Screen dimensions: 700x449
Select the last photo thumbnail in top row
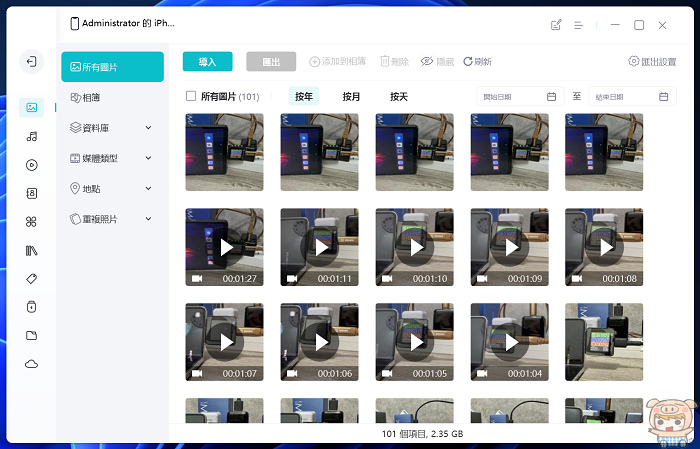(604, 152)
